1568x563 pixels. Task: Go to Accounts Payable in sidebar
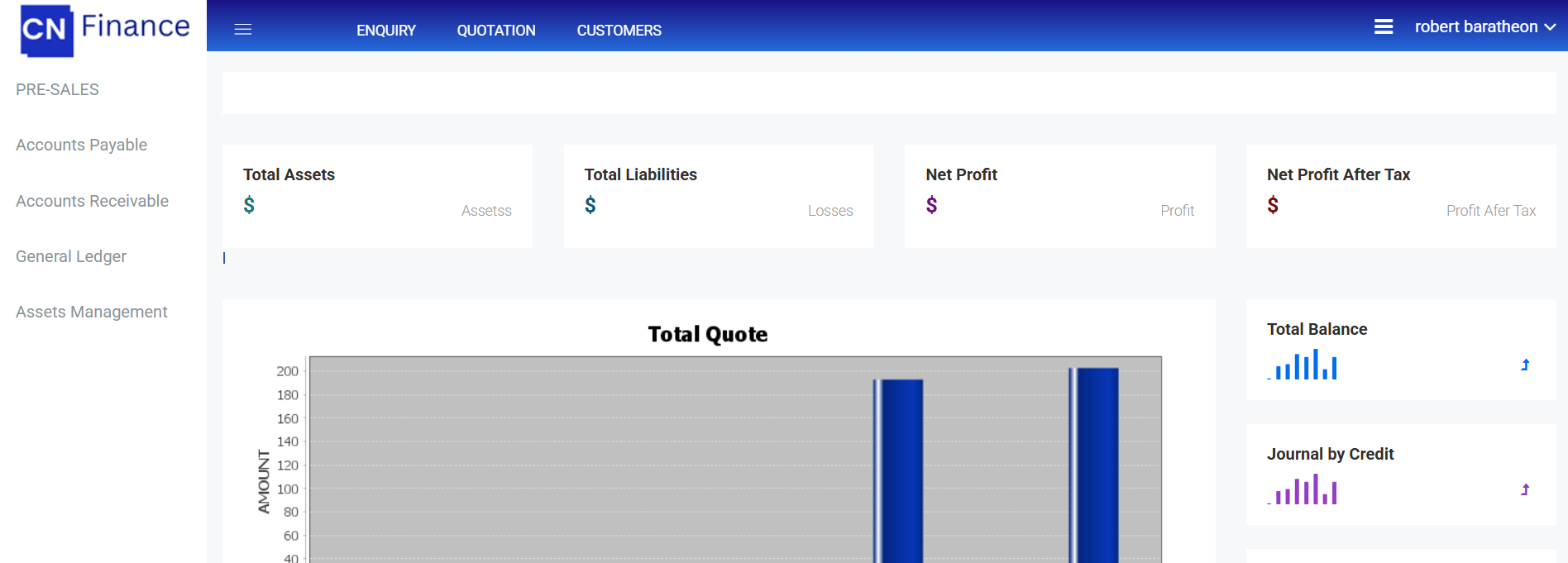pyautogui.click(x=81, y=145)
